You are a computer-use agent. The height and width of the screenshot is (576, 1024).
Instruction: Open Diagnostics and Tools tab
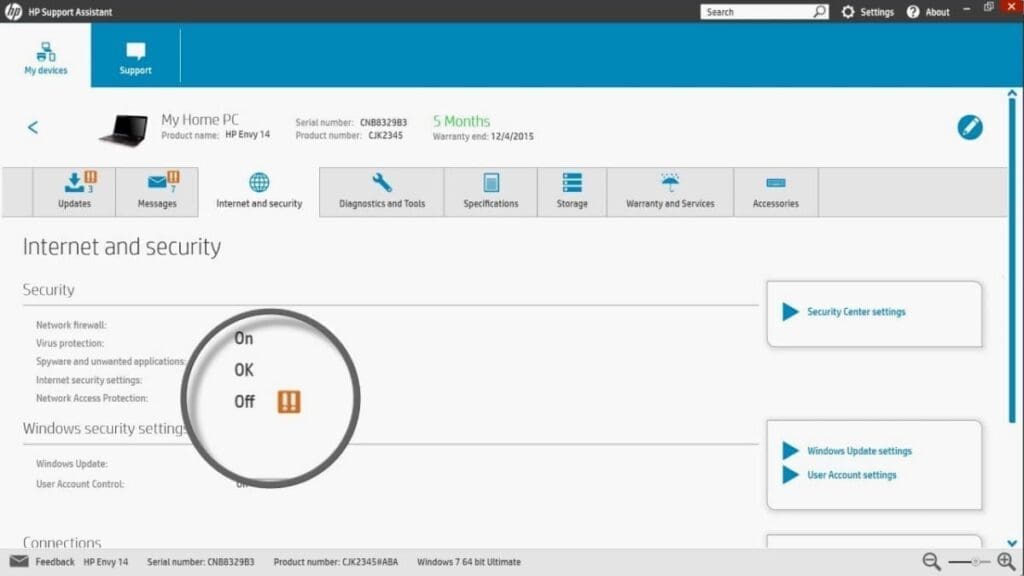coord(382,191)
